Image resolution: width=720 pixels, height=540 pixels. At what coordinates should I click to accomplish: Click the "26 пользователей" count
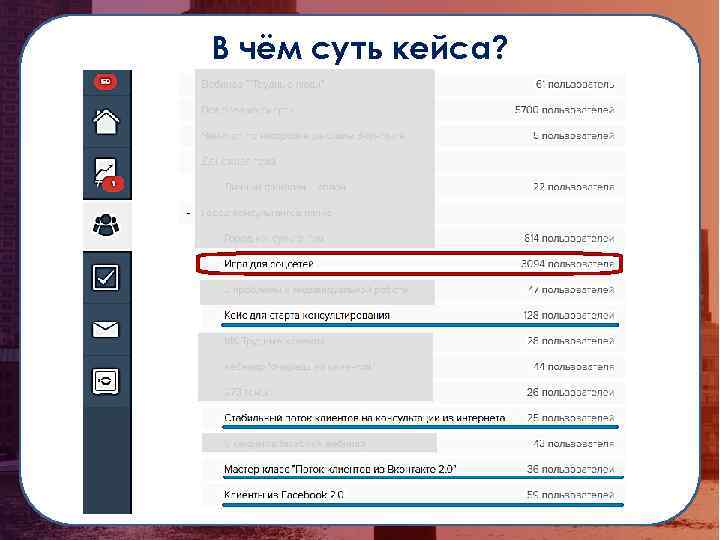571,393
